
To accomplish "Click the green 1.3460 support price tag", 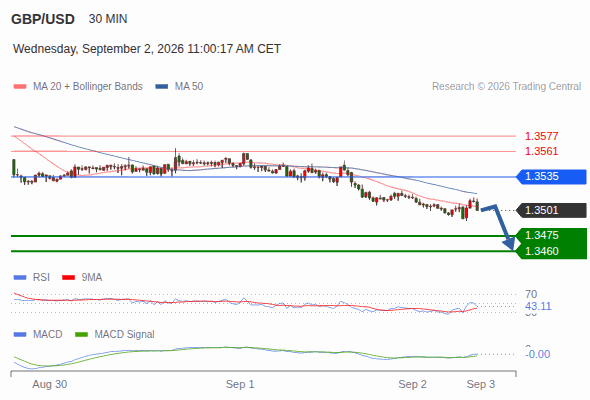I will 551,251.
